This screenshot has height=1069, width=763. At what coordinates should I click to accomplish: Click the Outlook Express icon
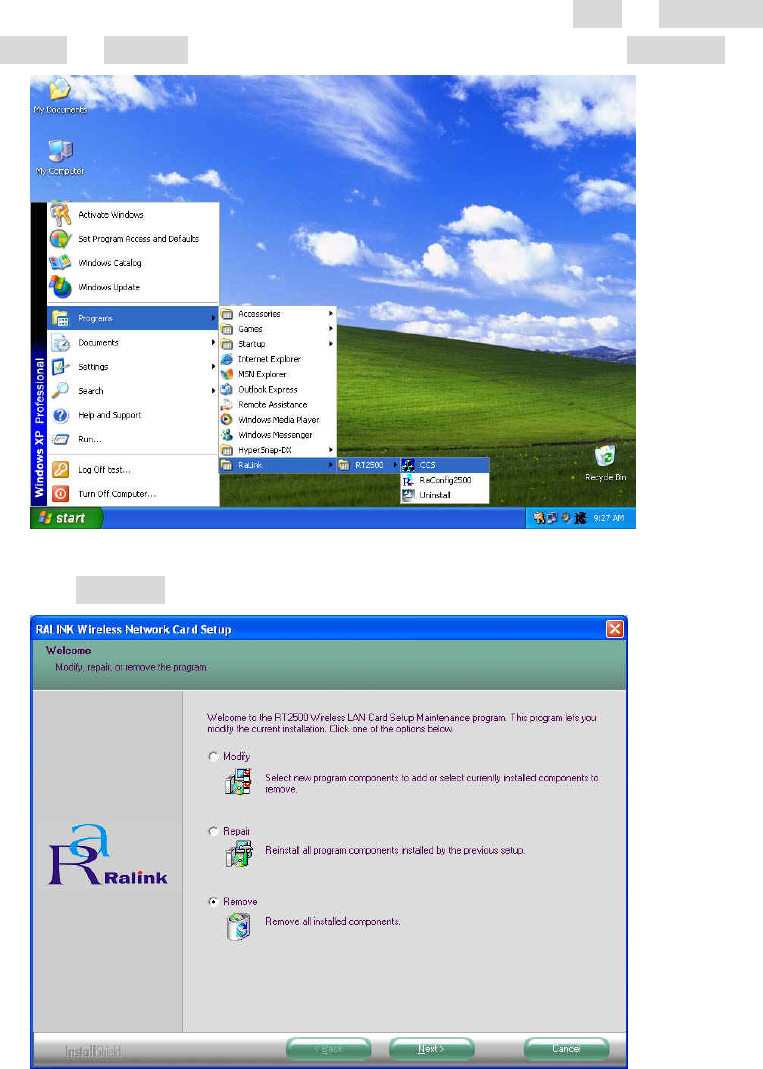click(227, 389)
